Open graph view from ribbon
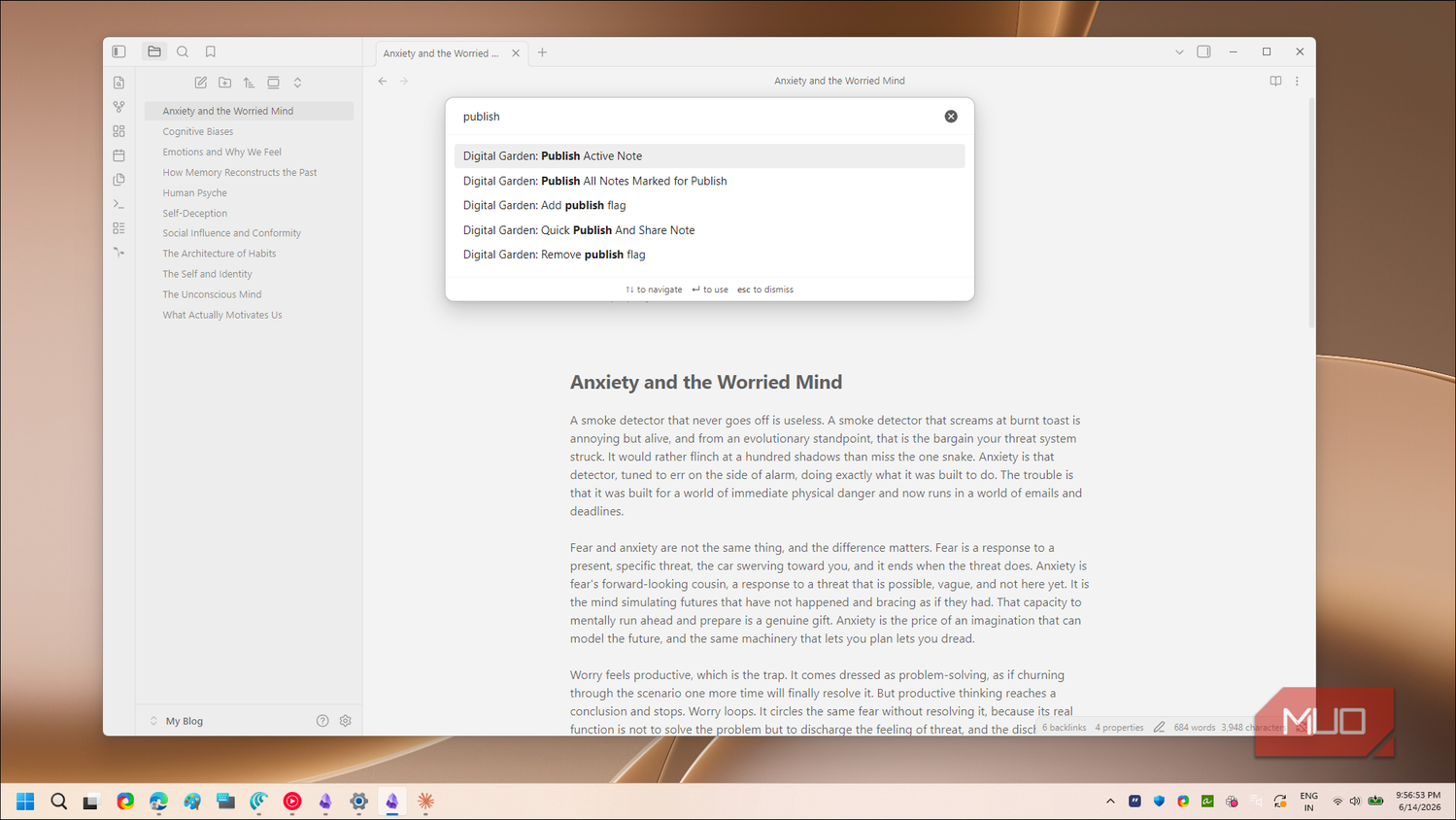This screenshot has height=820, width=1456. [x=119, y=107]
